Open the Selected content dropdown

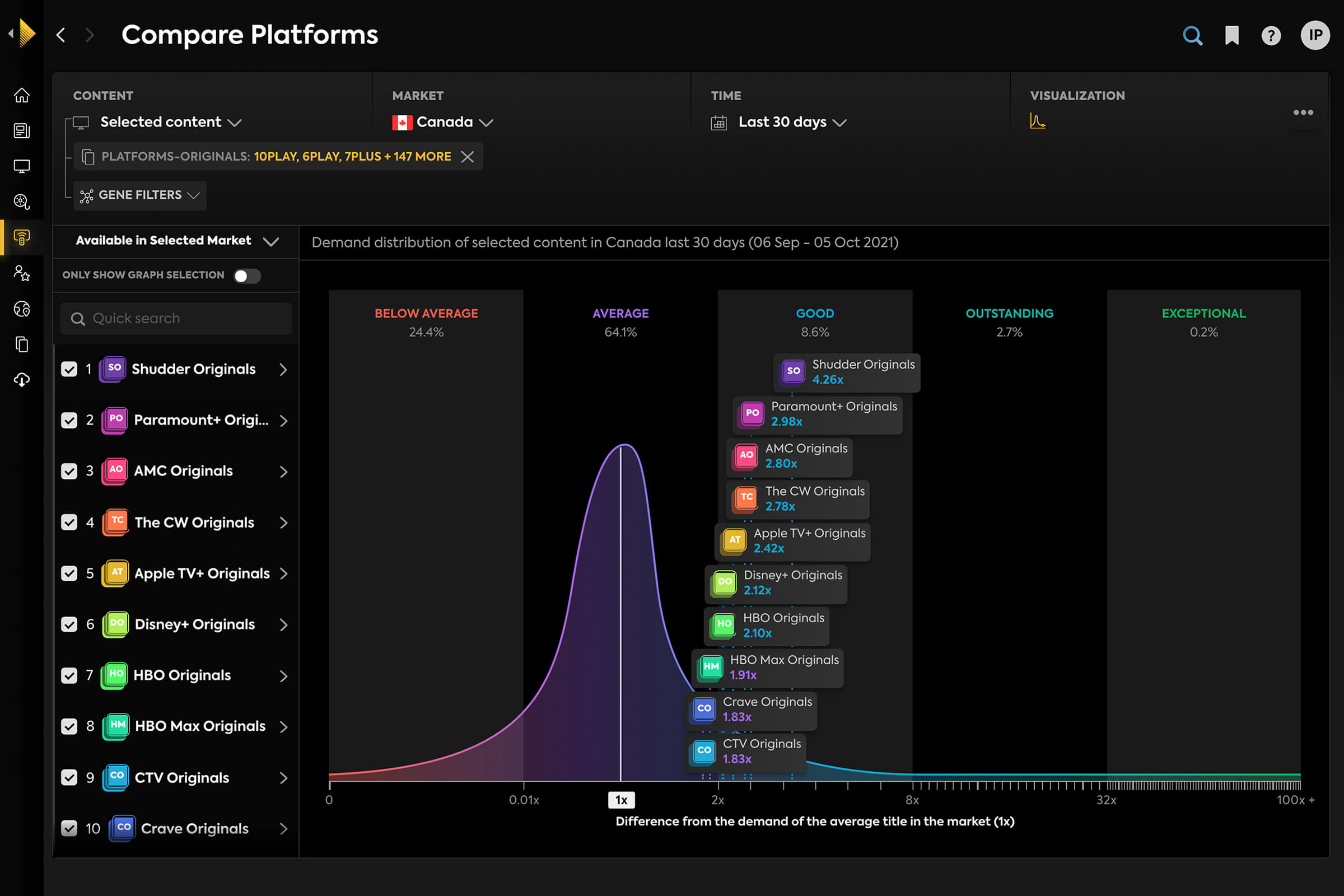click(x=171, y=122)
